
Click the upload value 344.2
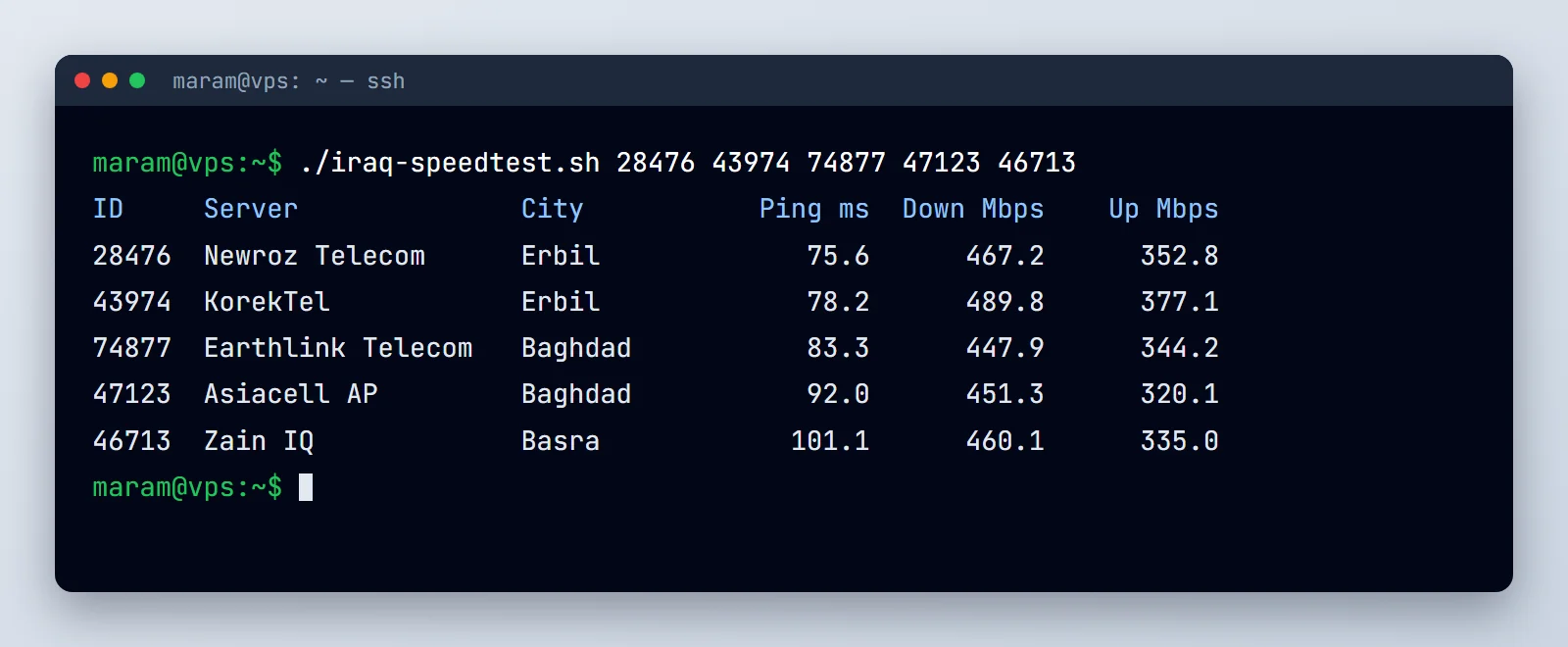tap(1180, 348)
